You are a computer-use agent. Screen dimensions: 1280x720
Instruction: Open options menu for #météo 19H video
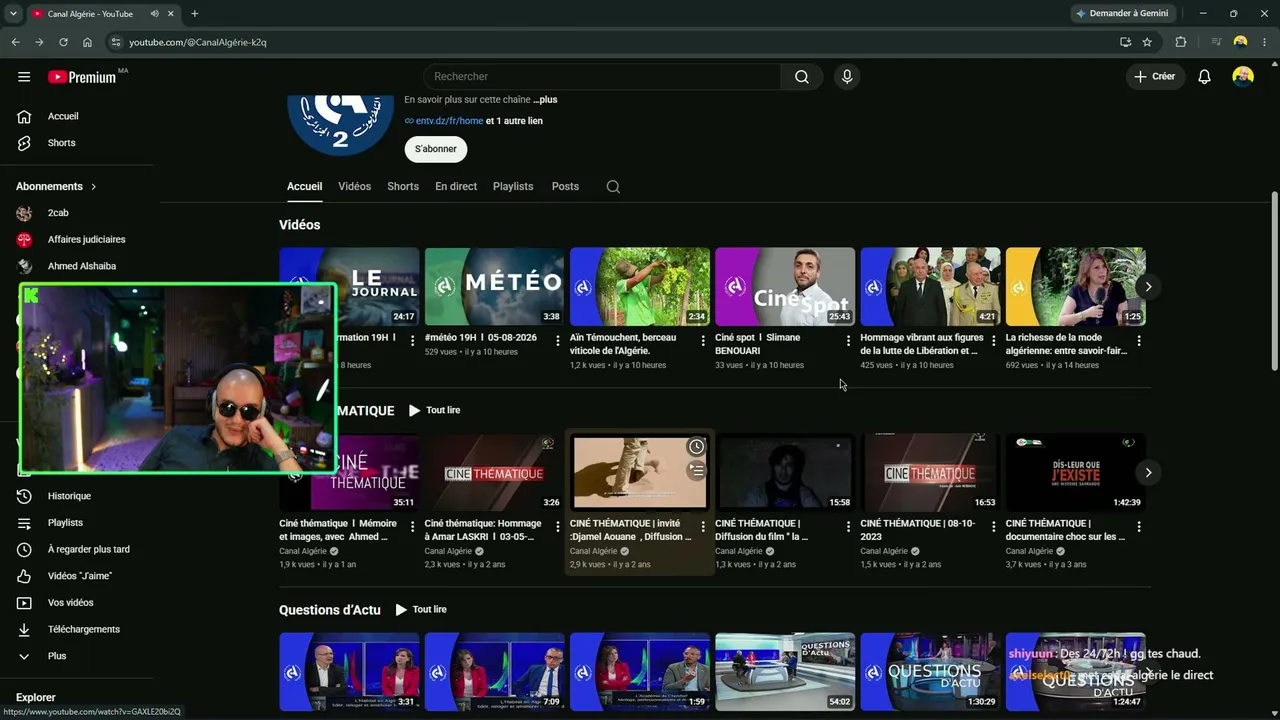click(558, 341)
